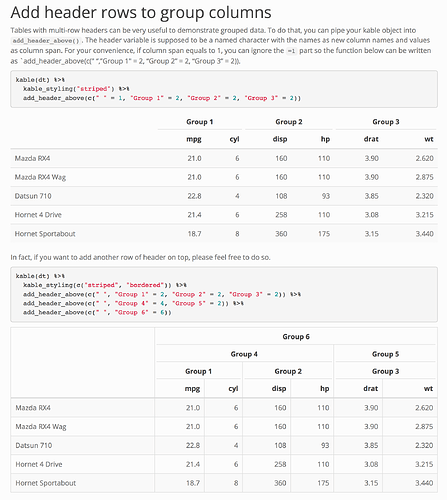This screenshot has height=500, width=447.
Task: Click the code line kable_styling(c("striped", "bordered"))
Action: [105, 285]
